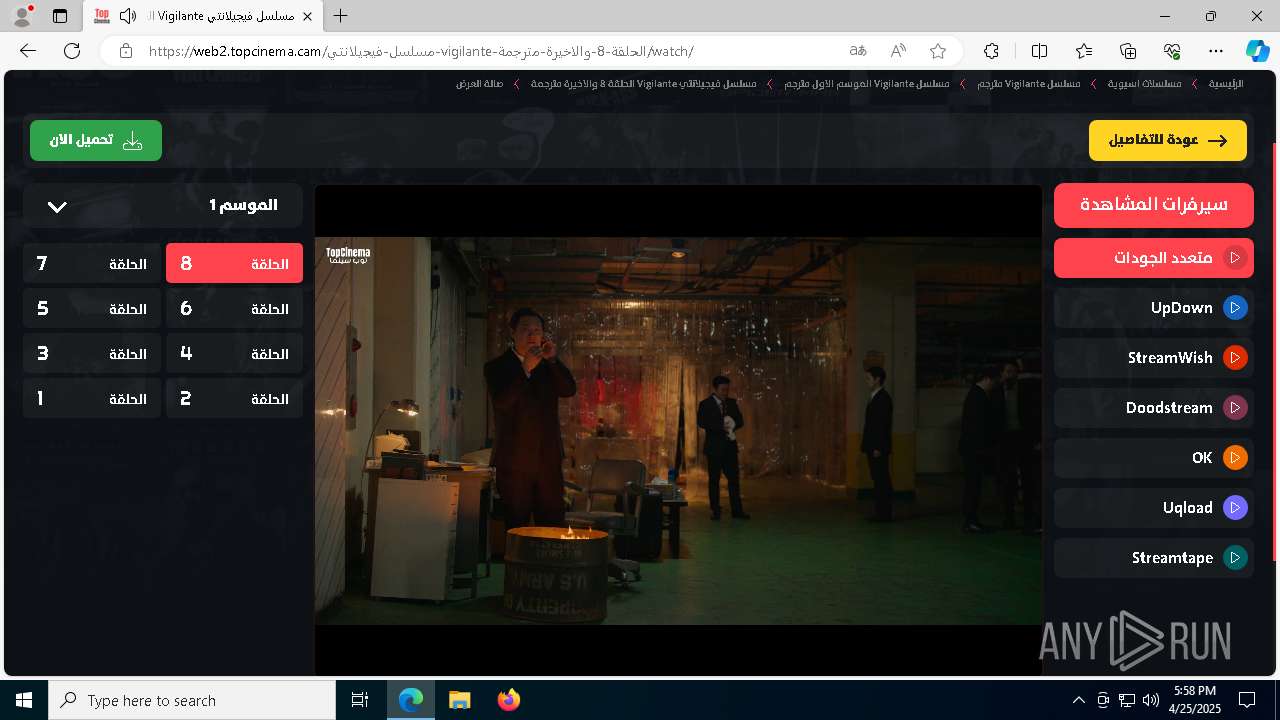Open episode 8
Screen dimensions: 1280x720
click(234, 264)
